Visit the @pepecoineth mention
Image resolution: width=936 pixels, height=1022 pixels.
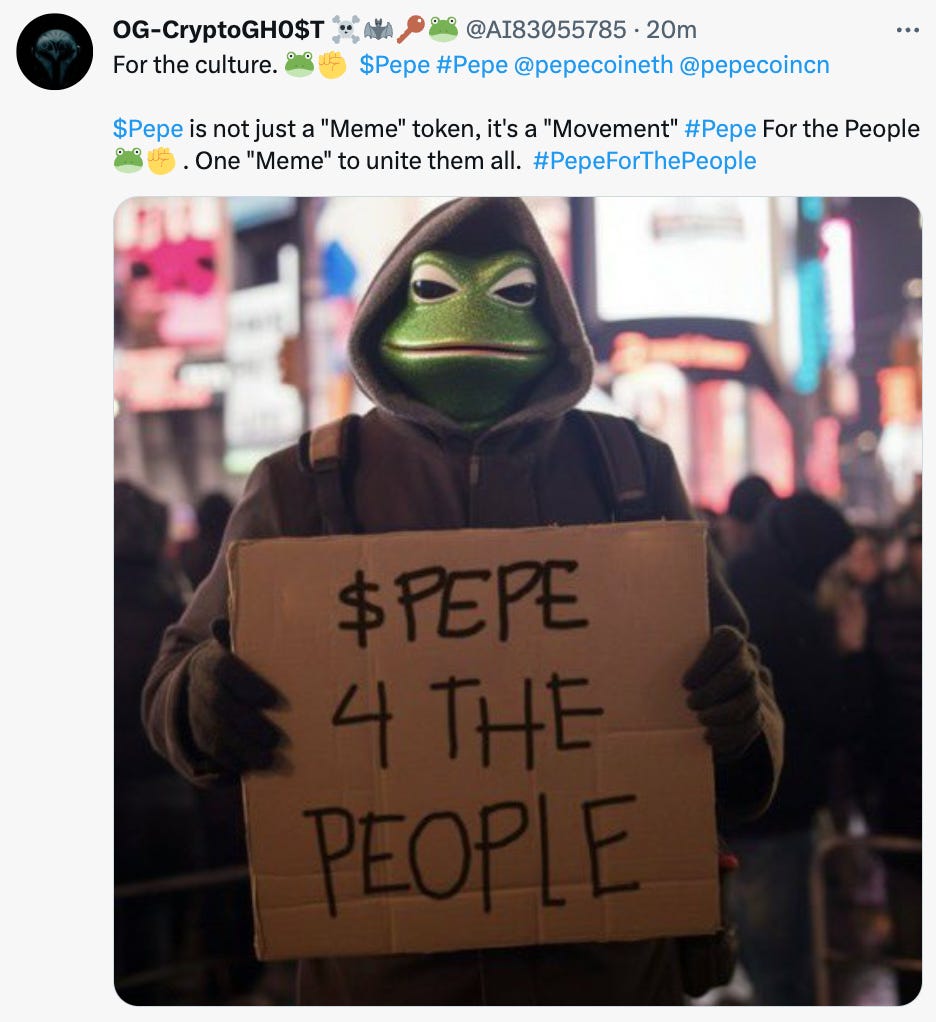point(593,65)
